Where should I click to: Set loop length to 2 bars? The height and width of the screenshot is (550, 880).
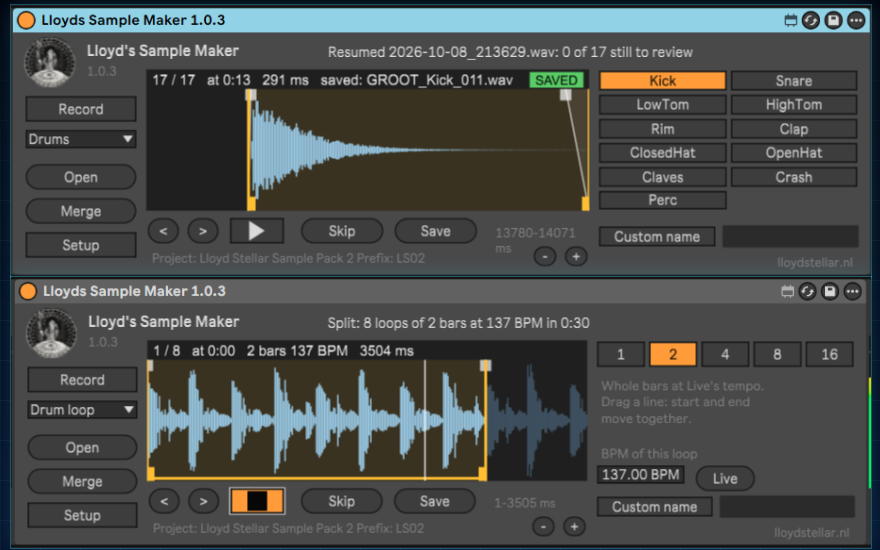tap(673, 355)
